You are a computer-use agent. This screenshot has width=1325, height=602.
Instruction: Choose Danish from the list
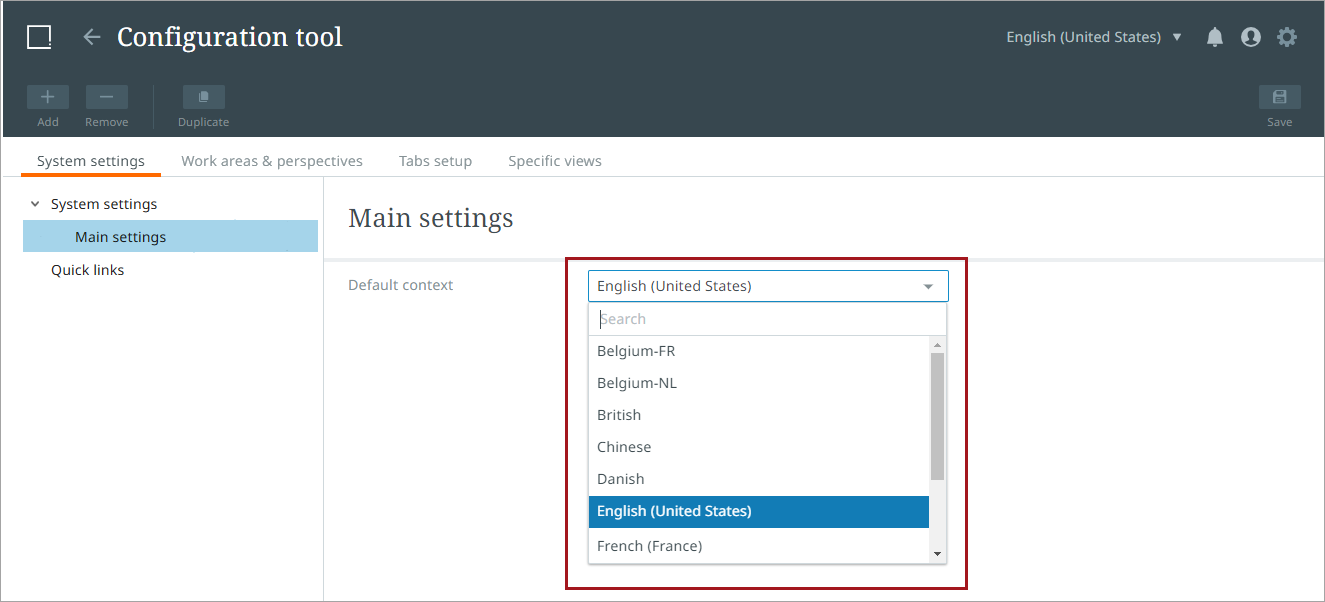[759, 479]
